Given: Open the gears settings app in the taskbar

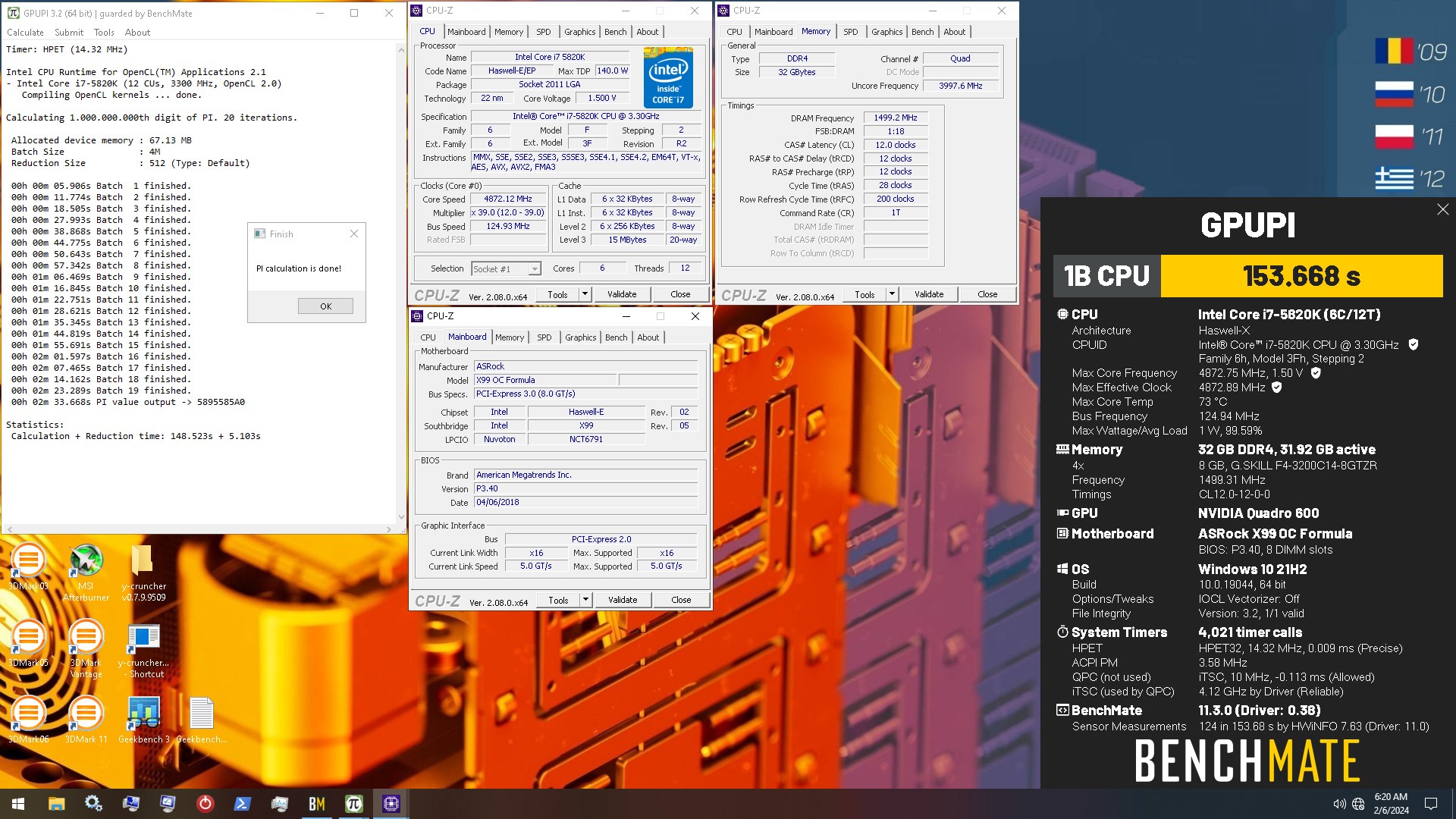Looking at the screenshot, I should [x=93, y=804].
